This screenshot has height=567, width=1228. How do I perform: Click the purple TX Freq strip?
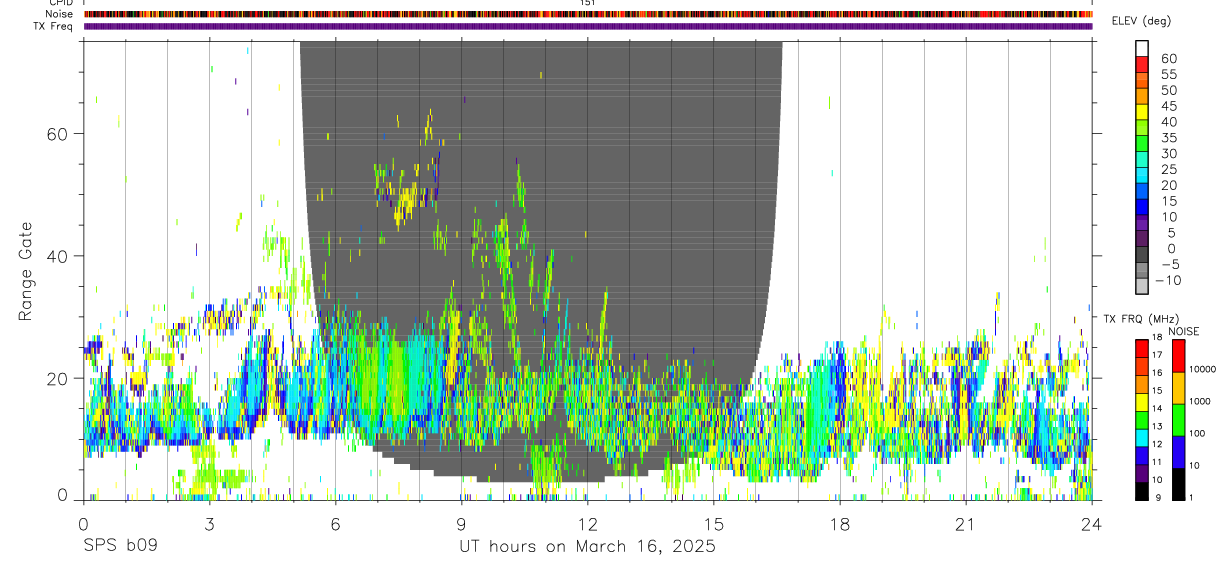(588, 26)
